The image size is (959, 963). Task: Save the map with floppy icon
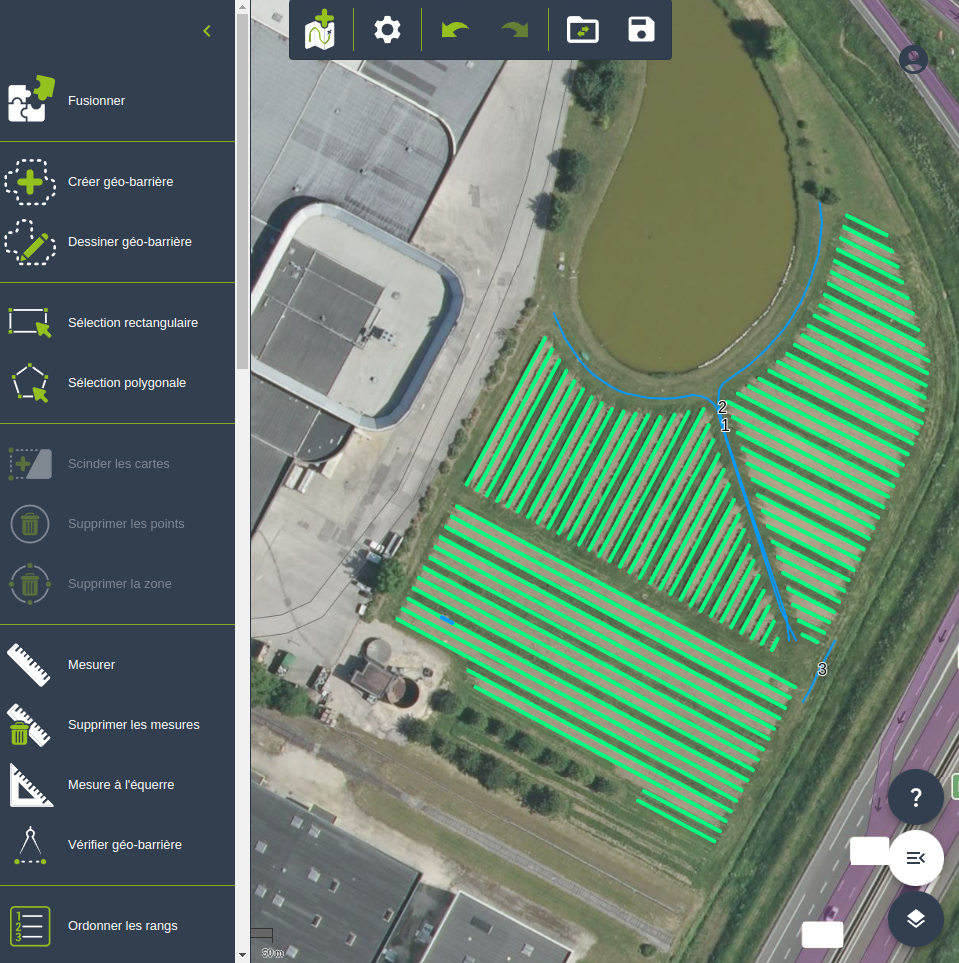641,30
